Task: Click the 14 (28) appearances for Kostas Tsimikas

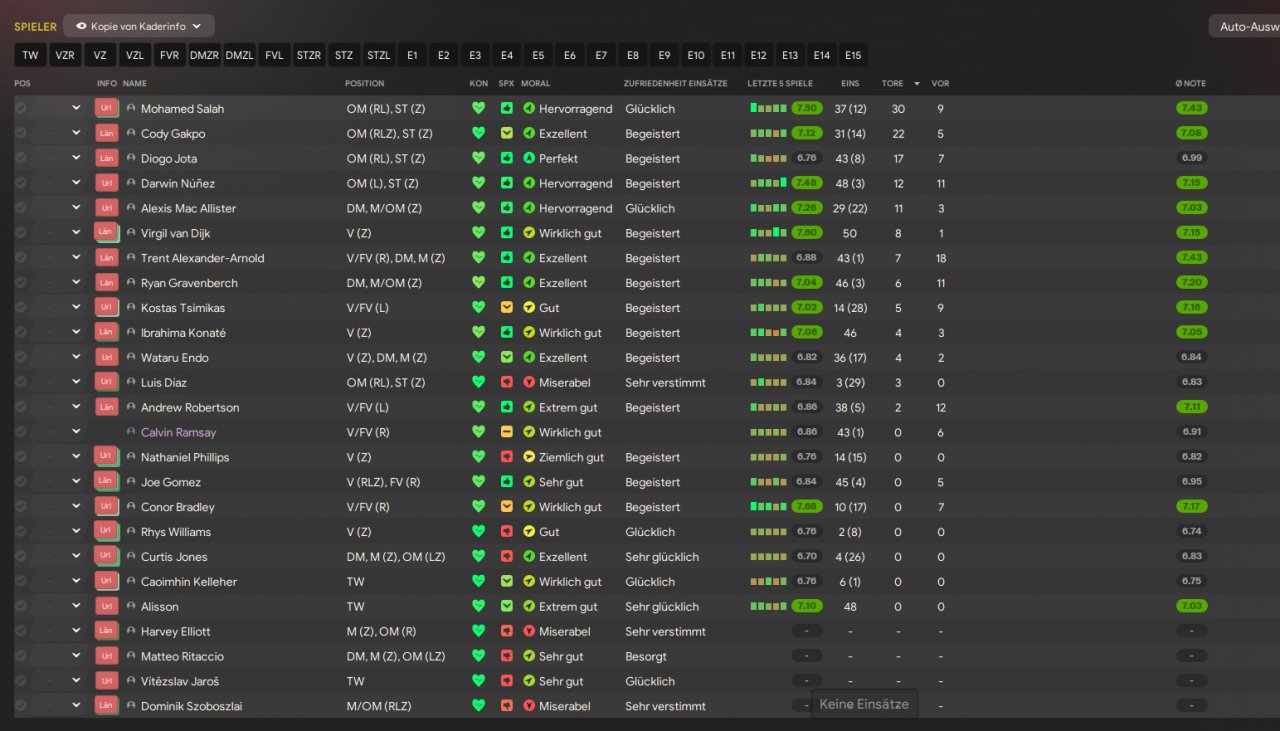Action: click(x=851, y=308)
